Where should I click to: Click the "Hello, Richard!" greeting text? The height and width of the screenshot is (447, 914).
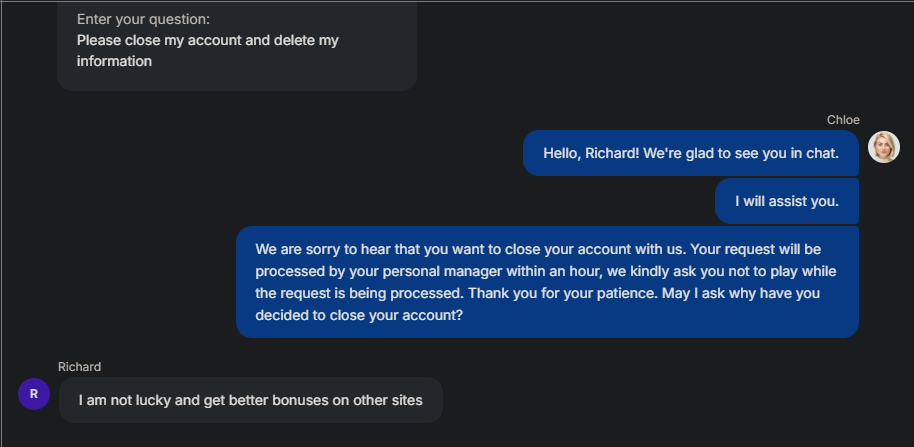click(x=598, y=153)
